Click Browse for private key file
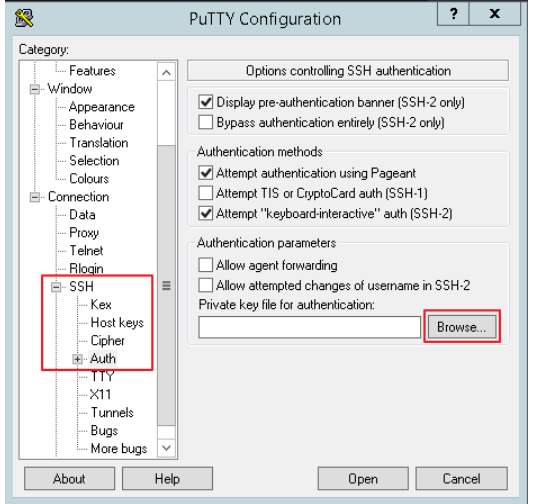Screen dimensions: 533x504 pos(462,327)
